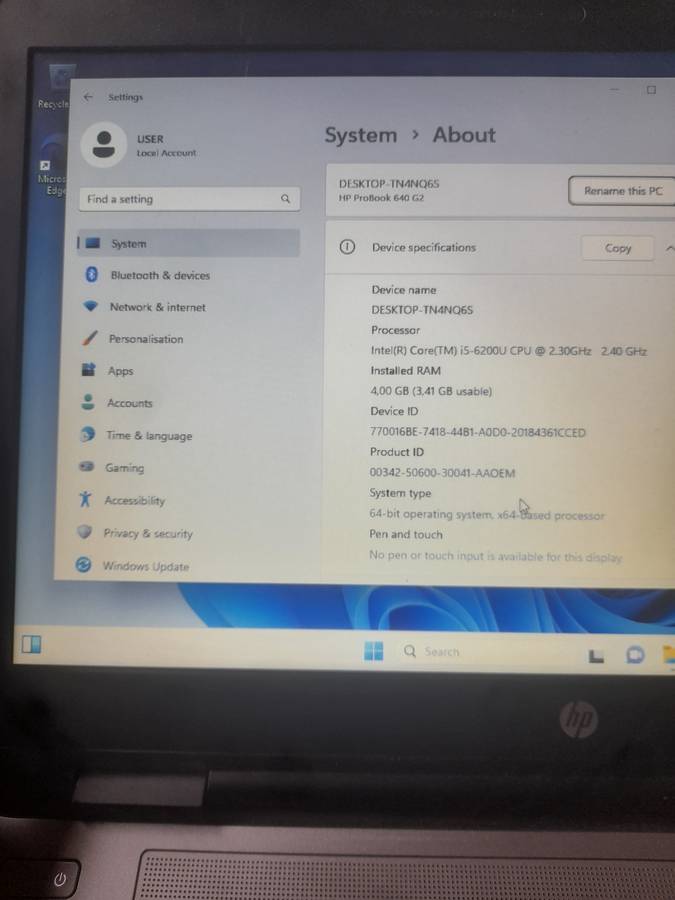Open Bluetooth & devices settings
The width and height of the screenshot is (675, 900).
coord(159,275)
